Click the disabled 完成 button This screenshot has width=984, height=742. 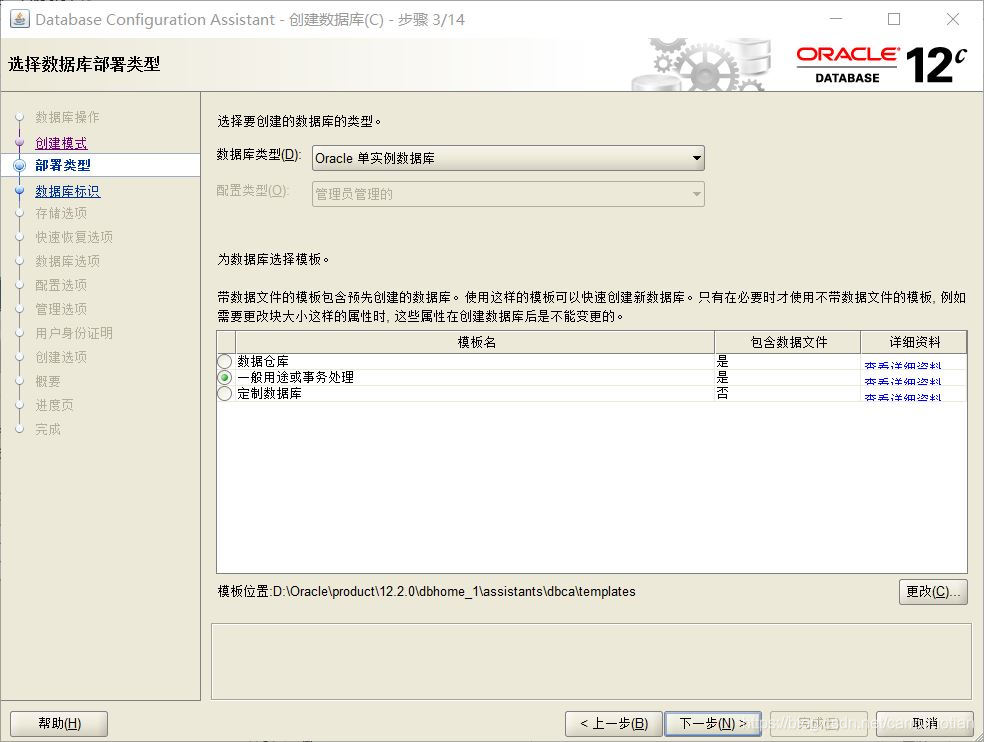tap(819, 724)
